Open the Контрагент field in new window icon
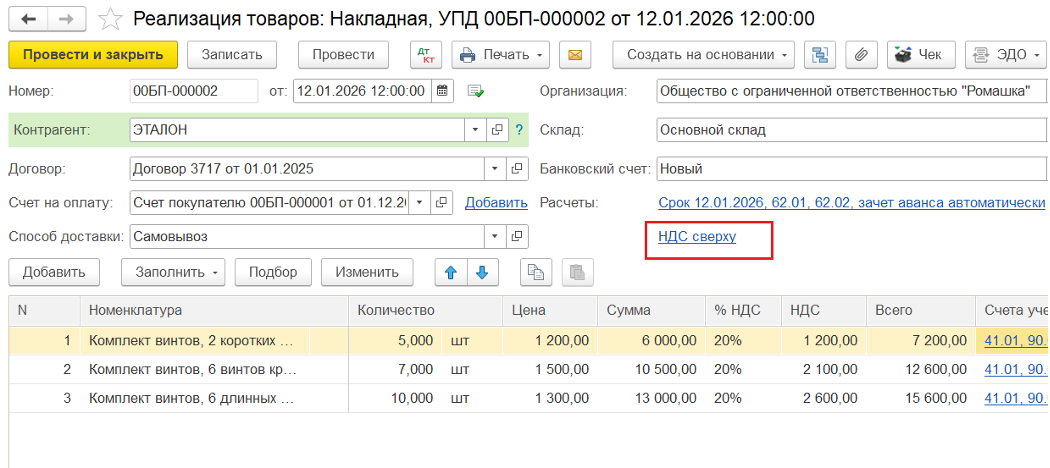The image size is (1050, 468). [x=497, y=130]
